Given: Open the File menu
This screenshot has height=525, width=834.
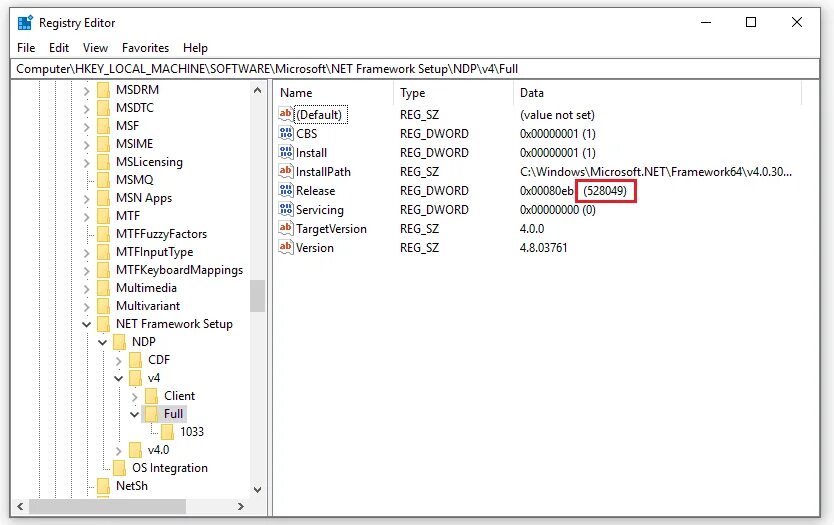Looking at the screenshot, I should point(26,48).
